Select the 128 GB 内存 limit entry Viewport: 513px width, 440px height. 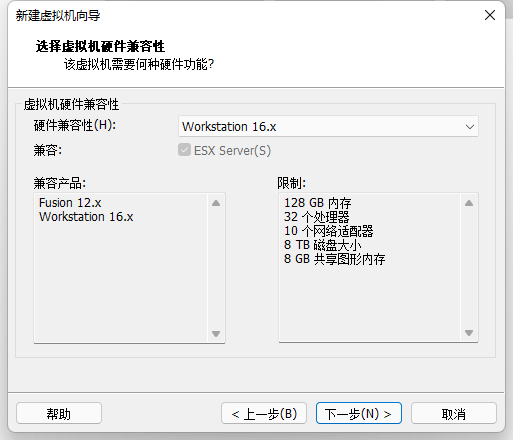point(317,203)
